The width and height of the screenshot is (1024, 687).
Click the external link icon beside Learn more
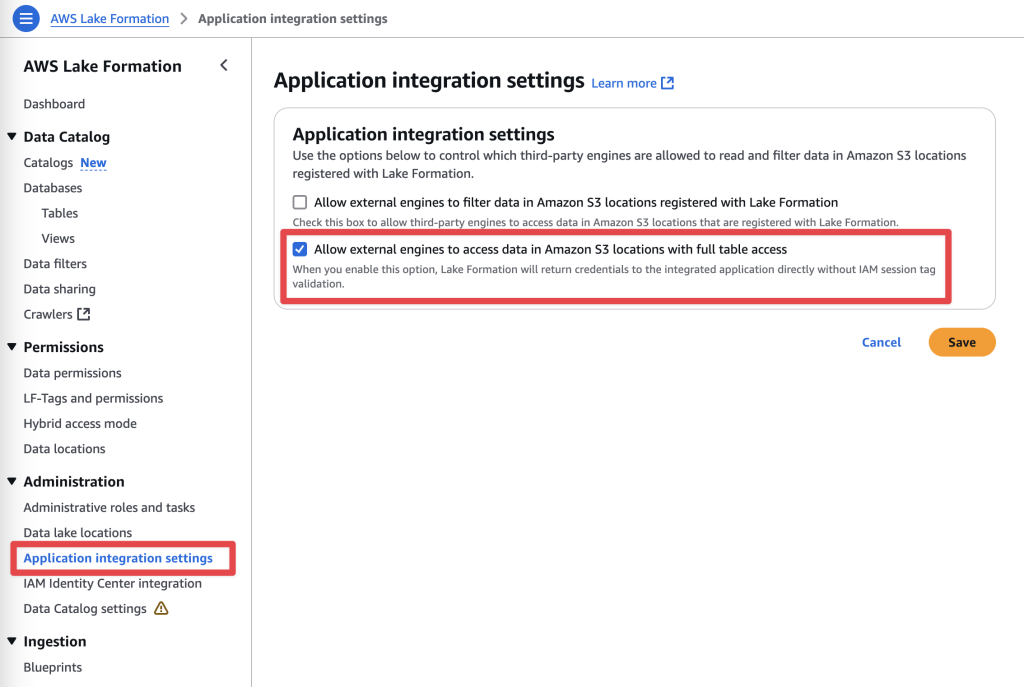click(667, 83)
